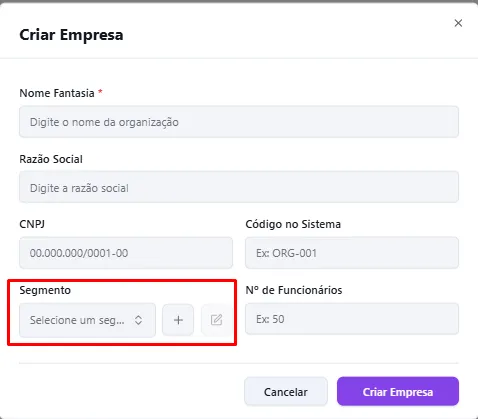Click the Segmento label
Viewport: 478px width, 419px height.
click(45, 290)
